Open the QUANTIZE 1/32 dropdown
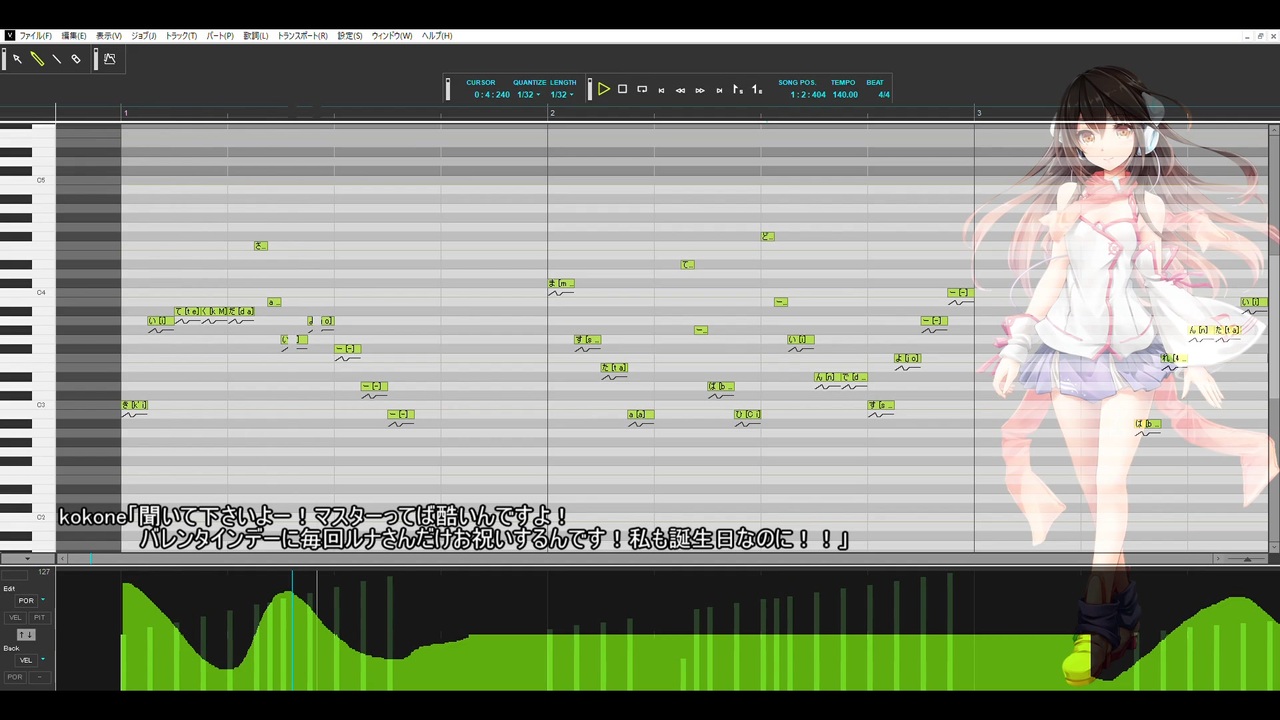Viewport: 1280px width, 720px height. 528,95
